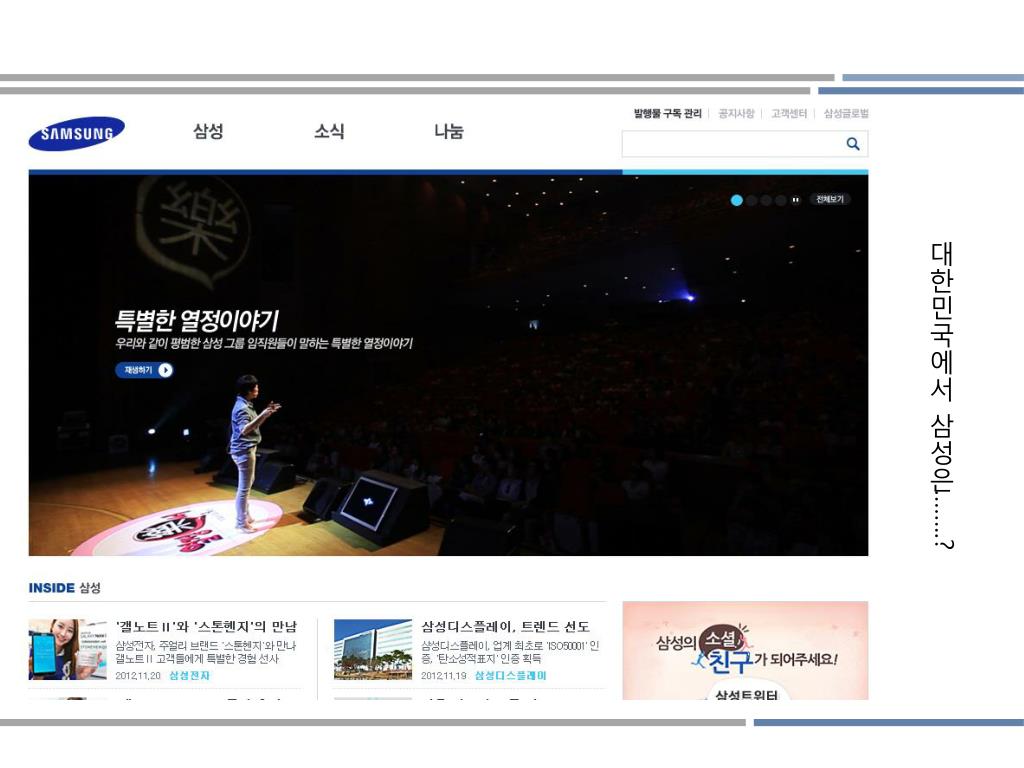
Task: Open the 소식 menu
Action: (329, 131)
